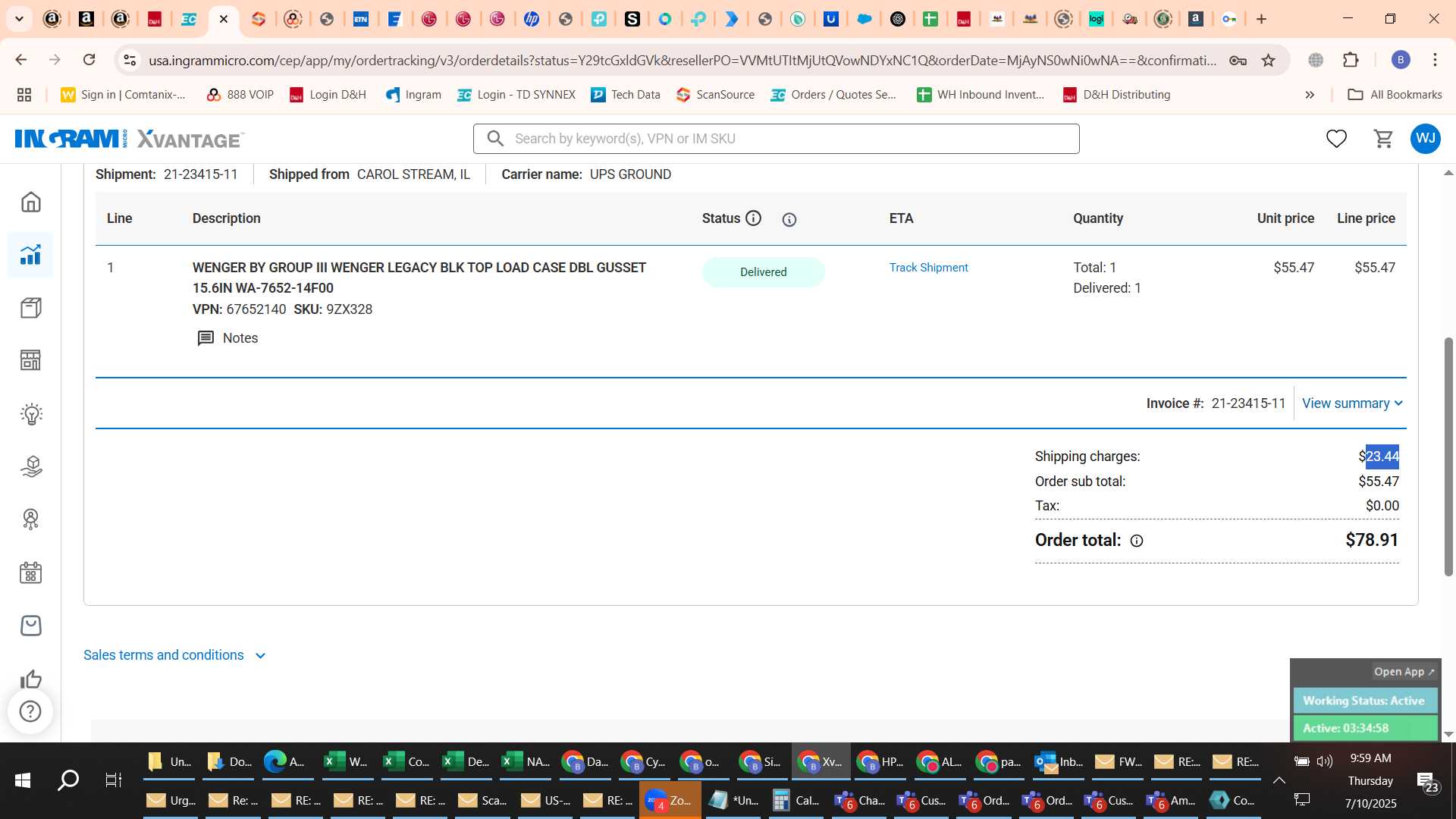The image size is (1456, 819).
Task: Go back to previous page
Action: click(x=21, y=60)
